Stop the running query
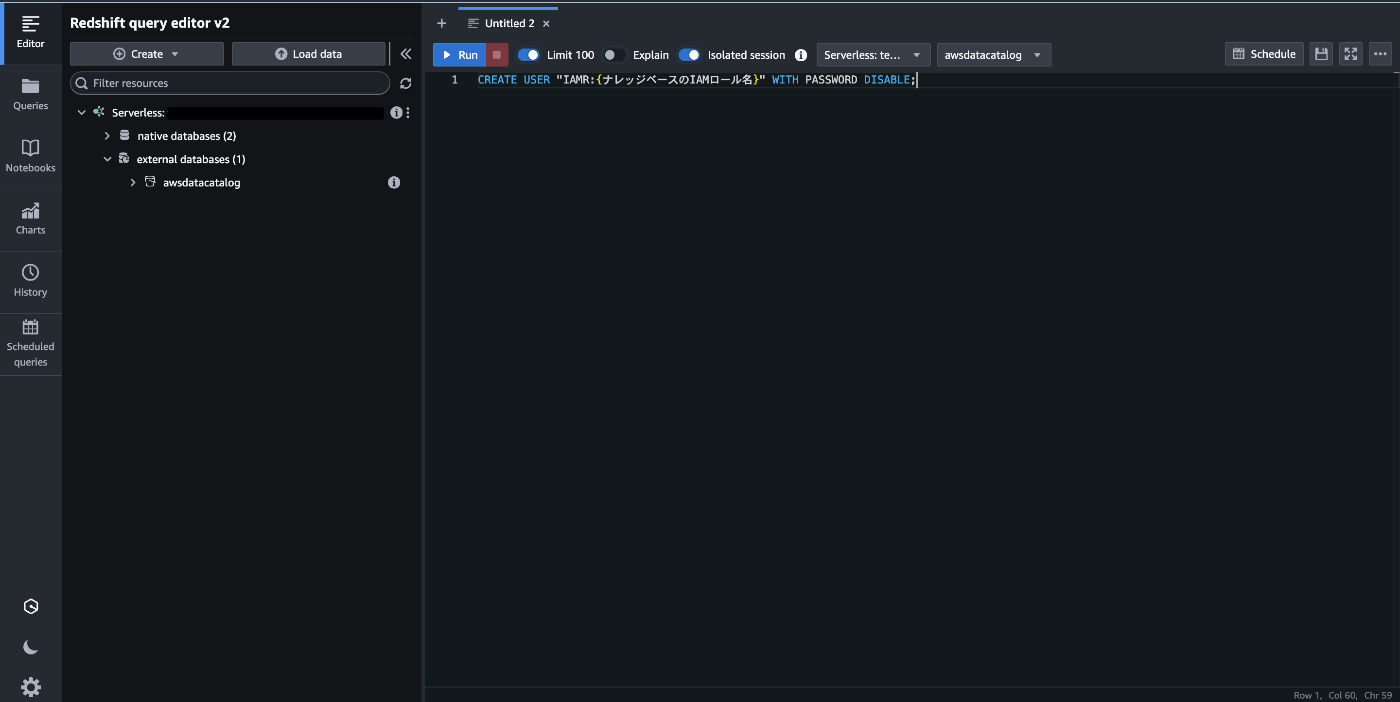This screenshot has width=1400, height=702. [x=497, y=55]
